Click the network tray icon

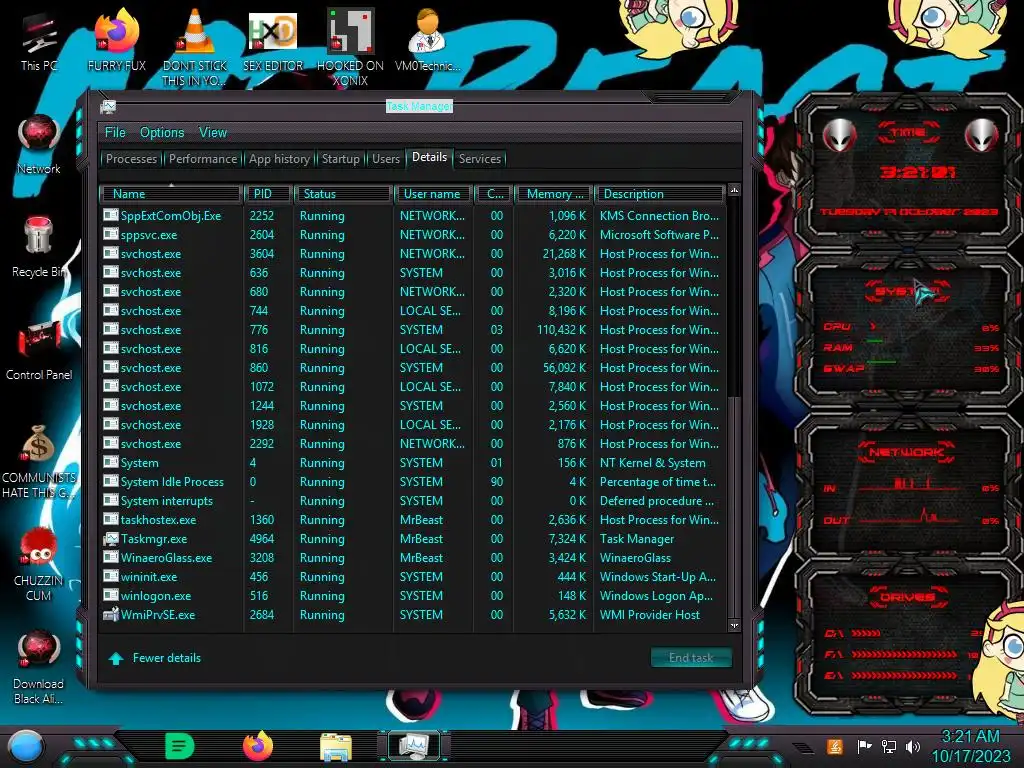[x=889, y=746]
